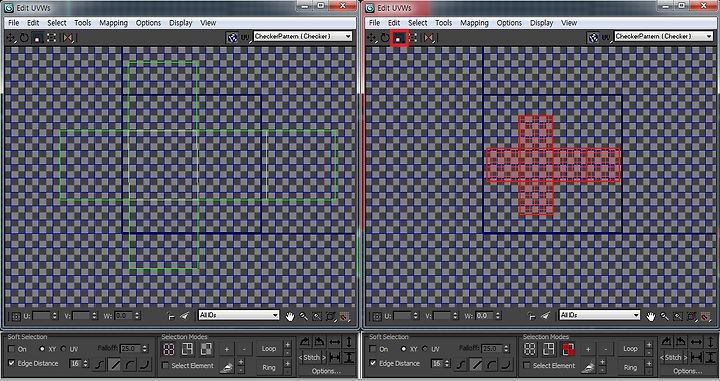Viewport: 720px width, 381px height.
Task: Select active red Face mode in right window
Action: 568,349
